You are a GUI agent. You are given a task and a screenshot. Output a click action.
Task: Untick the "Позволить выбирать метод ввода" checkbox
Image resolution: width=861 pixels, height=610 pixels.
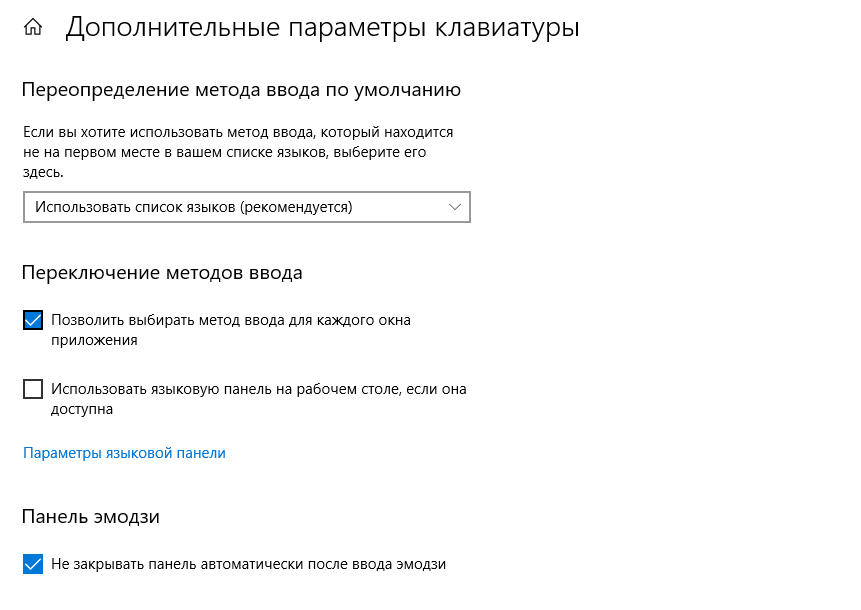tap(33, 320)
